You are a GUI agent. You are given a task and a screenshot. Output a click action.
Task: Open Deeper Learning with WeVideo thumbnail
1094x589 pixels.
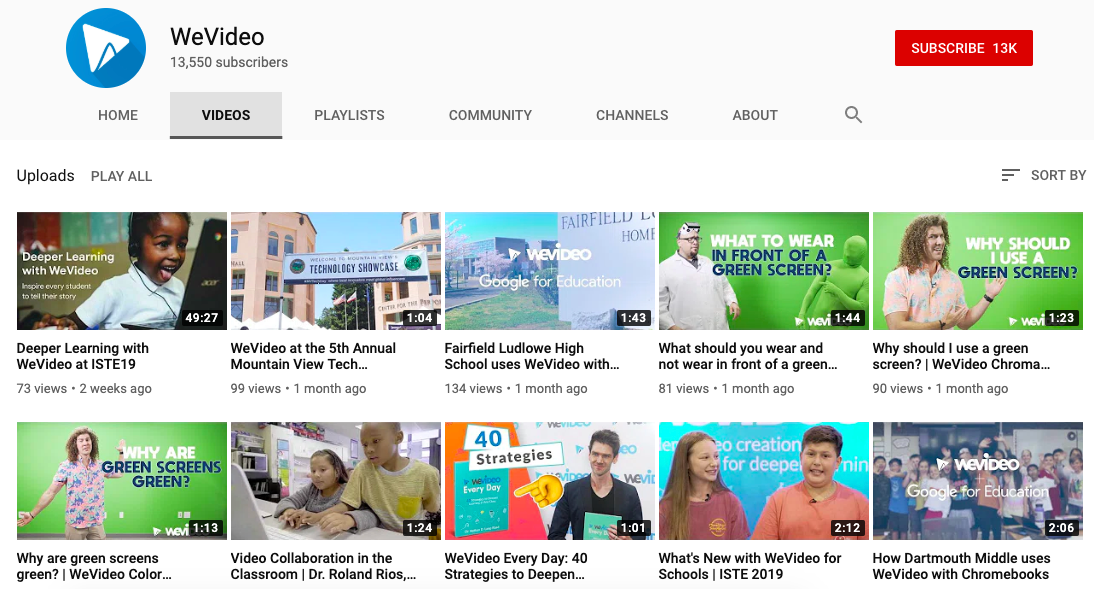point(122,271)
